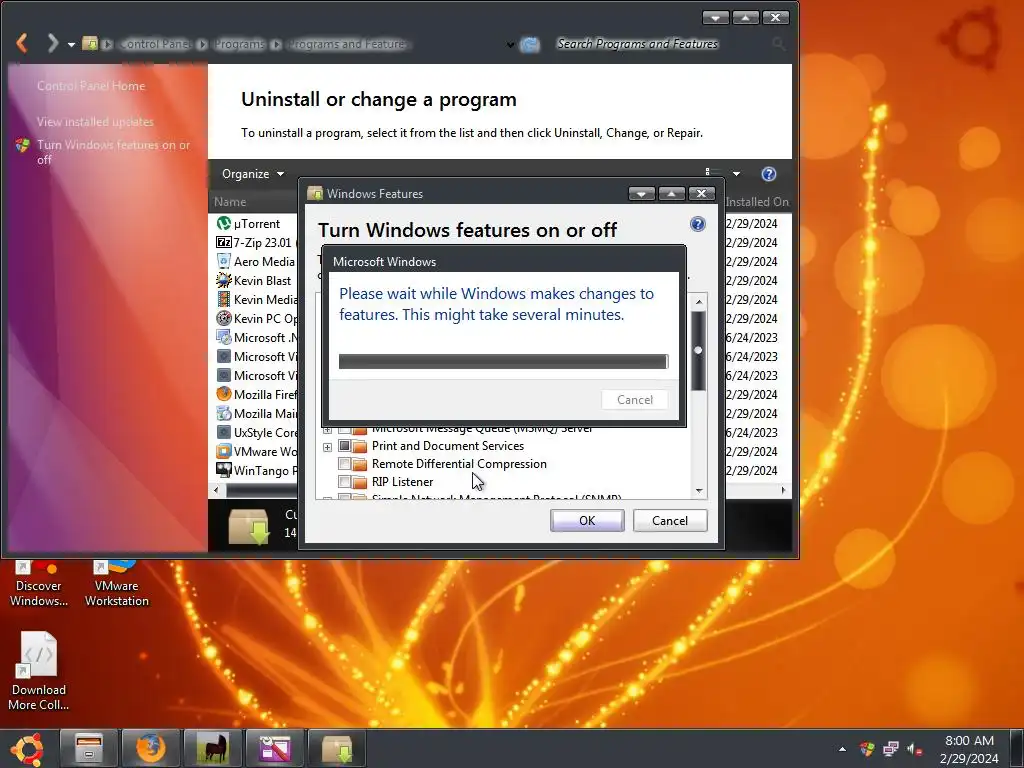Click the back navigation arrow
This screenshot has height=768, width=1024.
tap(22, 43)
